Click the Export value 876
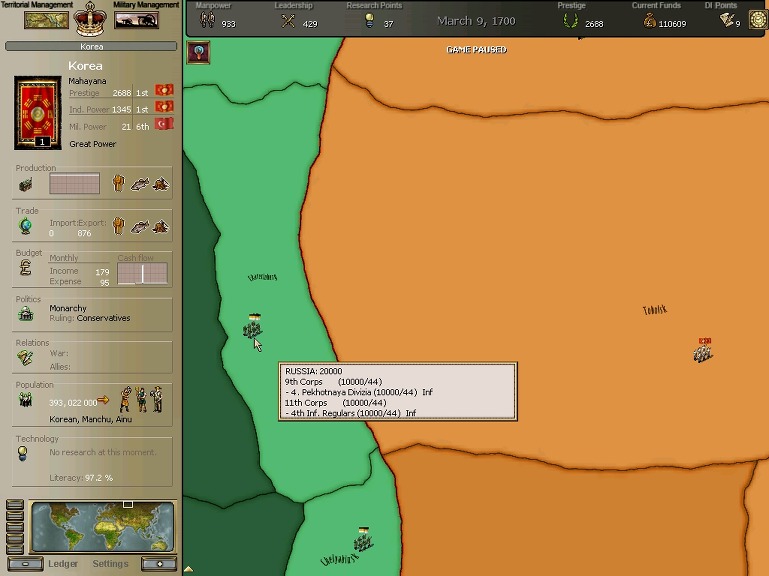 pos(84,234)
